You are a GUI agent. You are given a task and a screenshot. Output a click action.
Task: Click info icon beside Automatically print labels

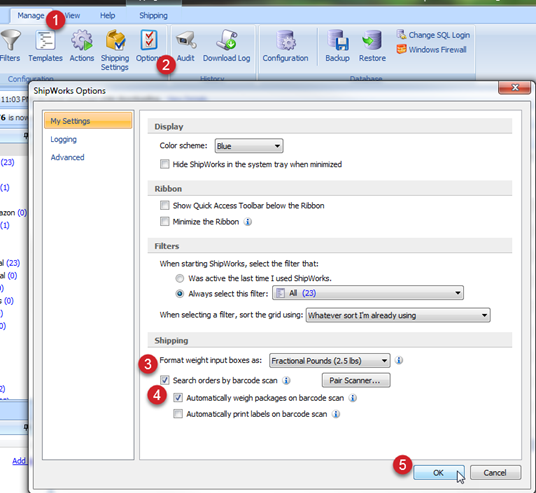[336, 414]
